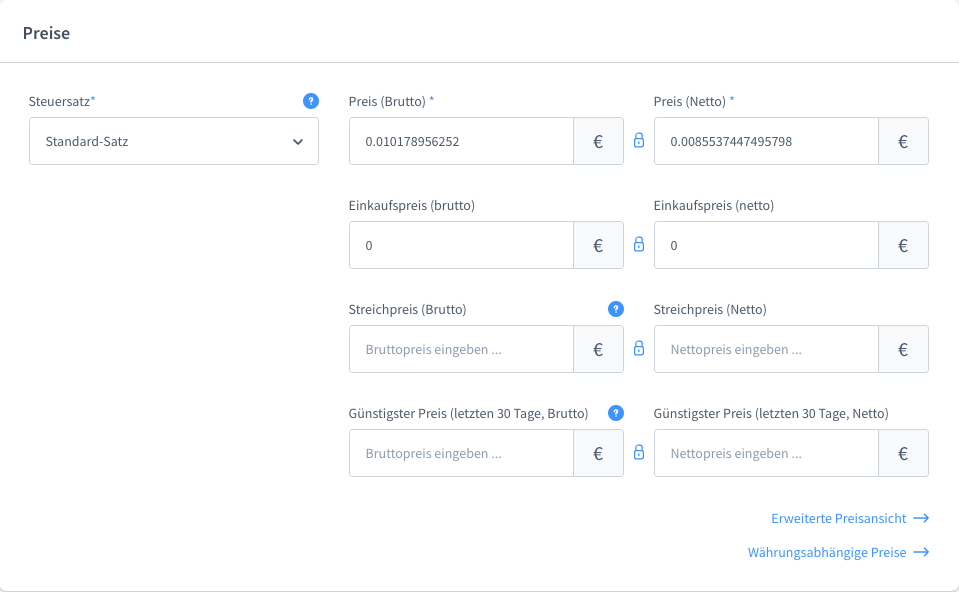959x592 pixels.
Task: Click the help icon beside Streichpreis (Brutto)
Action: 616,309
